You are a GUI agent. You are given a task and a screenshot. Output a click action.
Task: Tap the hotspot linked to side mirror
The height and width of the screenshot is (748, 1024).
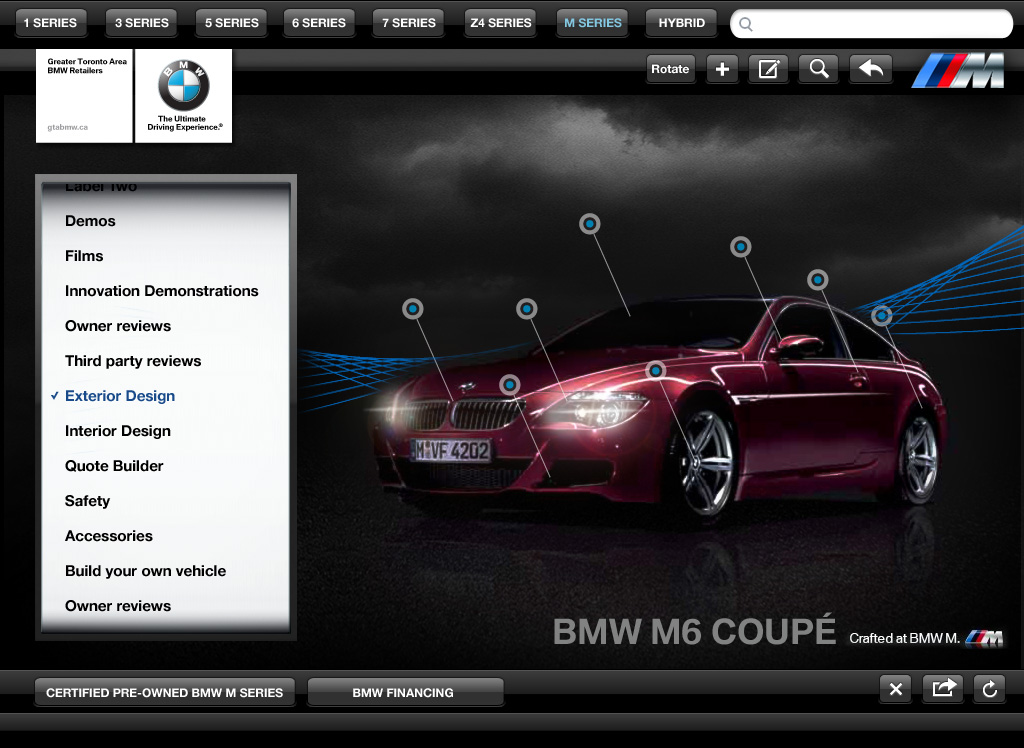point(741,247)
